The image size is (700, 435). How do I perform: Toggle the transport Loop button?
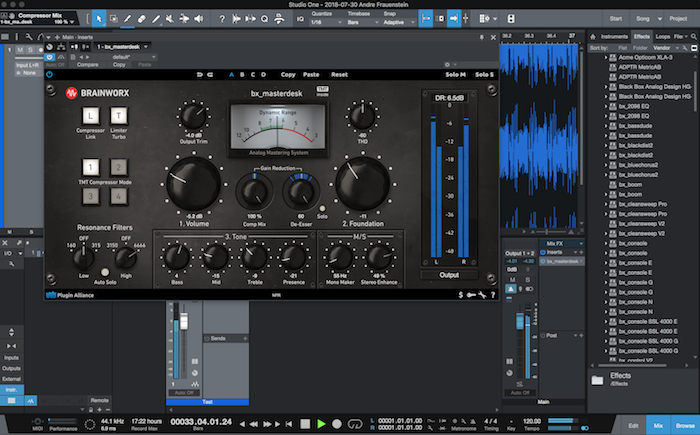pos(355,424)
